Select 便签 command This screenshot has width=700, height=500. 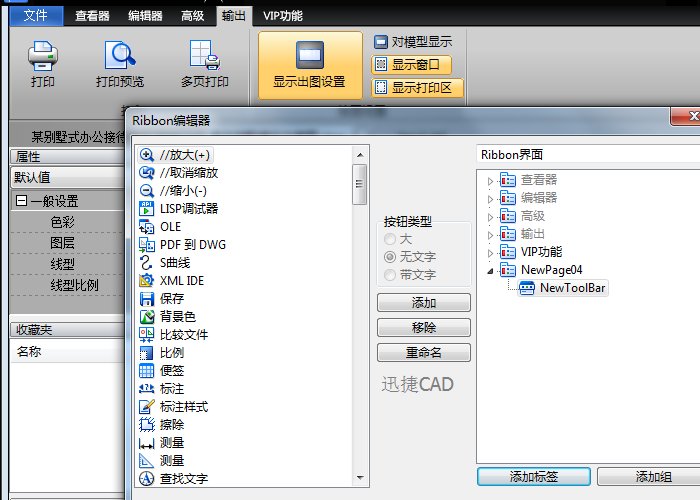(x=161, y=371)
